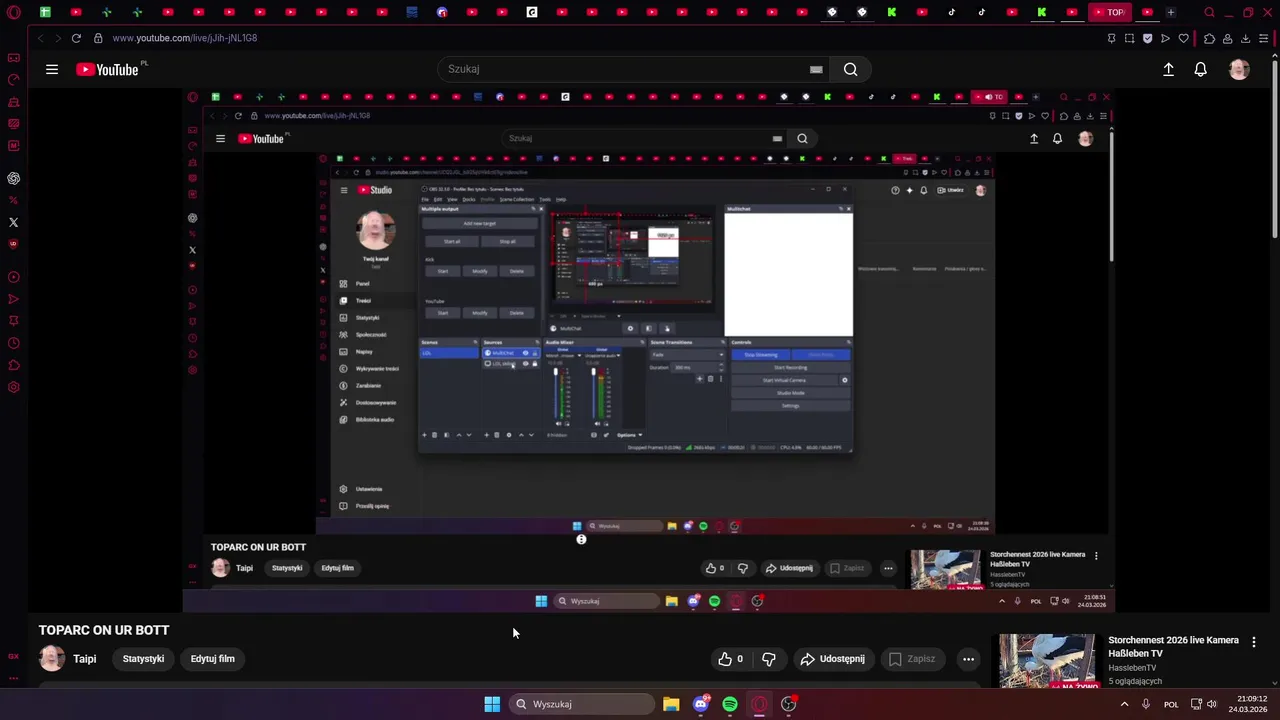Click the Udostępnij share button
This screenshot has height=720, width=1280.
832,659
